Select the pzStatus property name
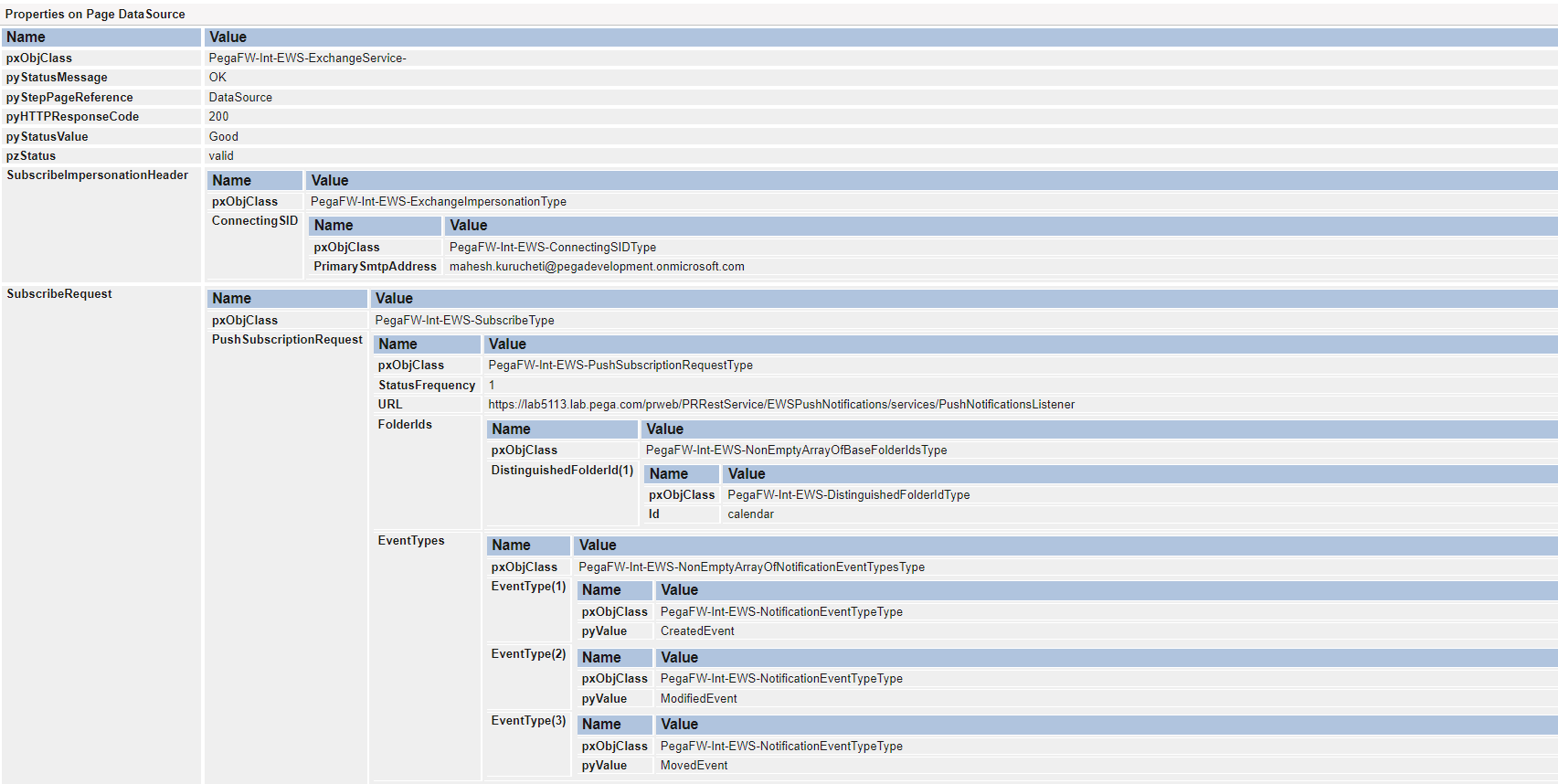This screenshot has width=1558, height=784. click(x=31, y=156)
